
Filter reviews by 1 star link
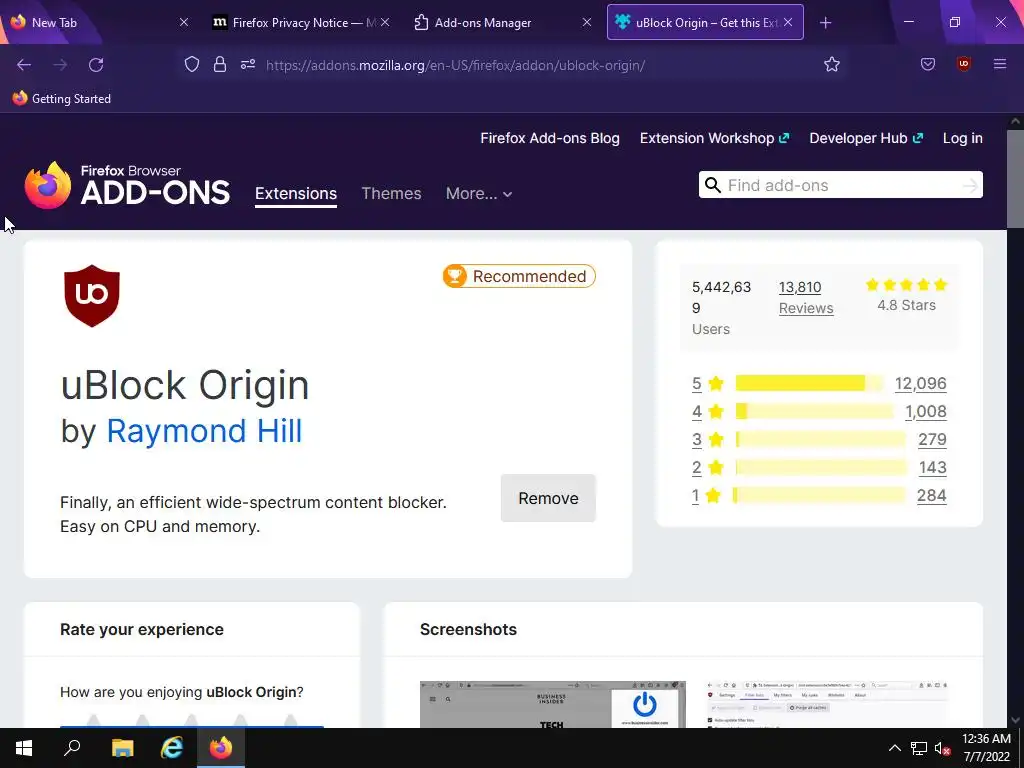click(696, 496)
